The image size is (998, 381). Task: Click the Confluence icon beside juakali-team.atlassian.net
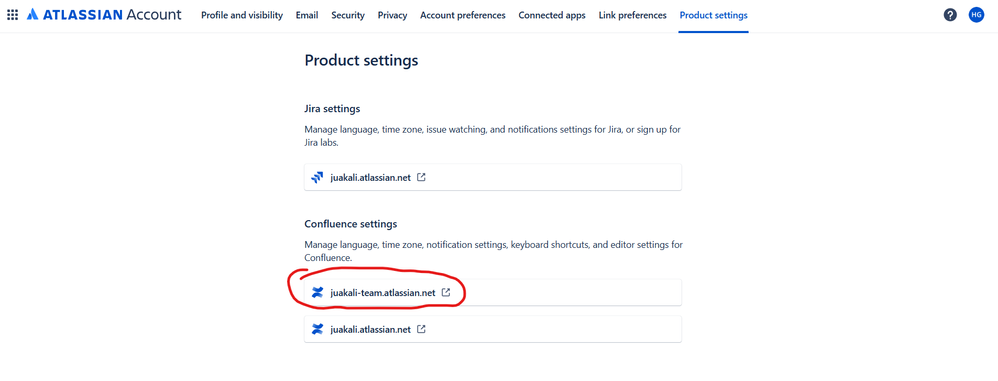click(x=317, y=293)
